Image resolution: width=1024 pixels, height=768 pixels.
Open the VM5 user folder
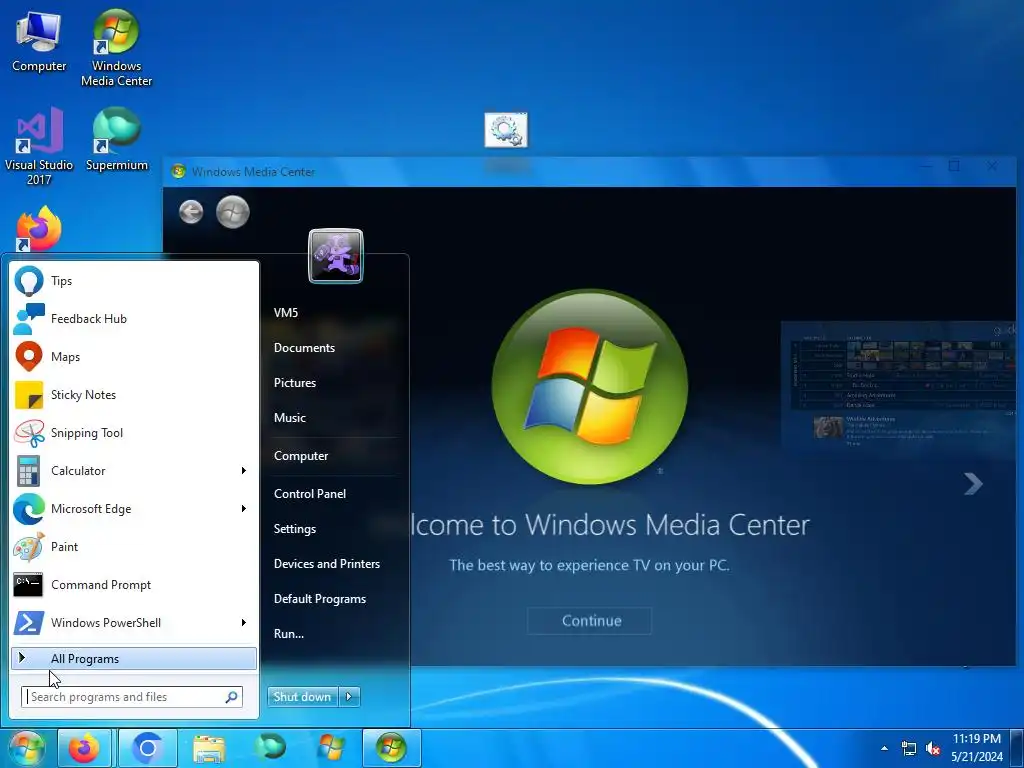[286, 313]
